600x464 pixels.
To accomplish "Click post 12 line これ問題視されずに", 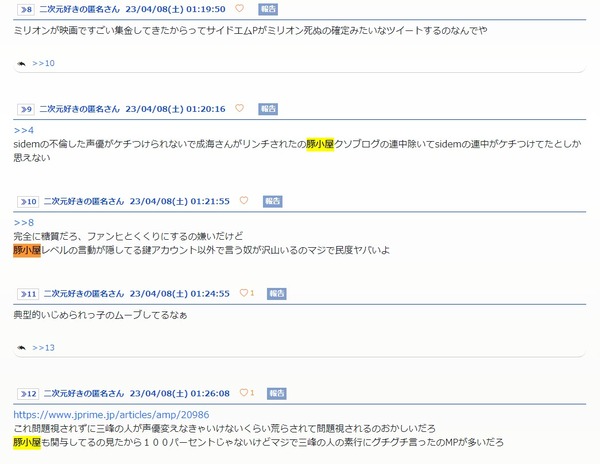I will [224, 428].
